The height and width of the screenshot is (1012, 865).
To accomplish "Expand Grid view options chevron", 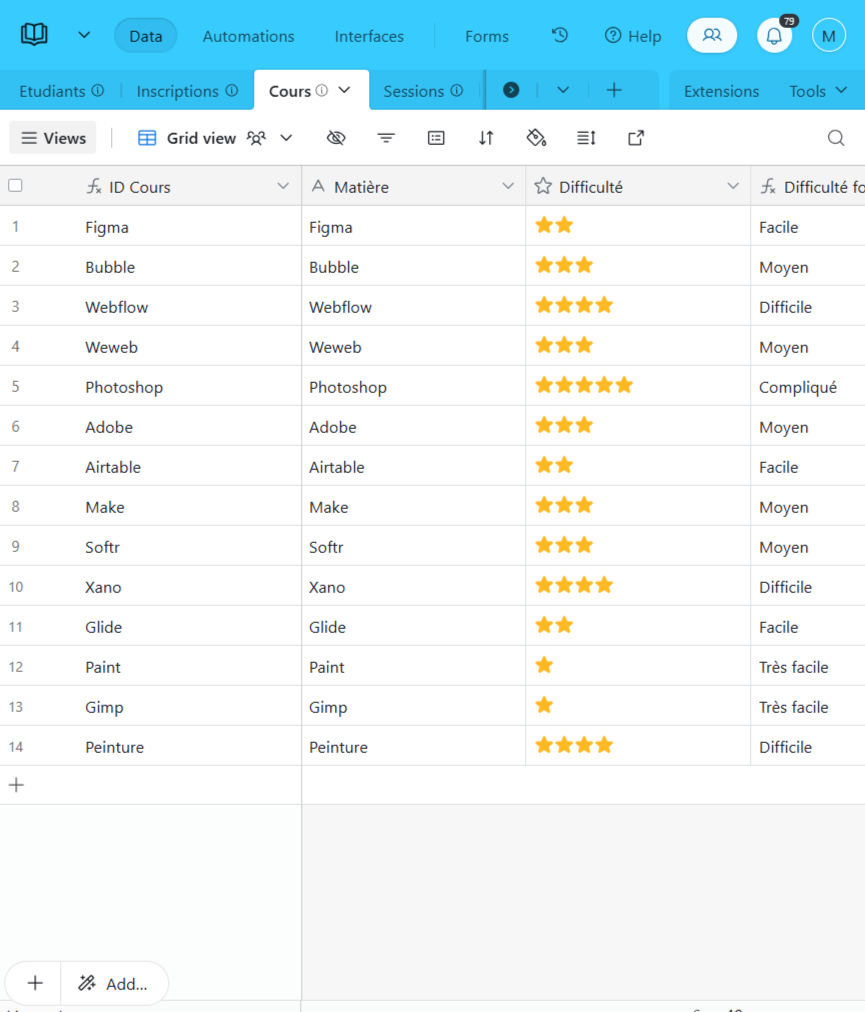I will (286, 137).
